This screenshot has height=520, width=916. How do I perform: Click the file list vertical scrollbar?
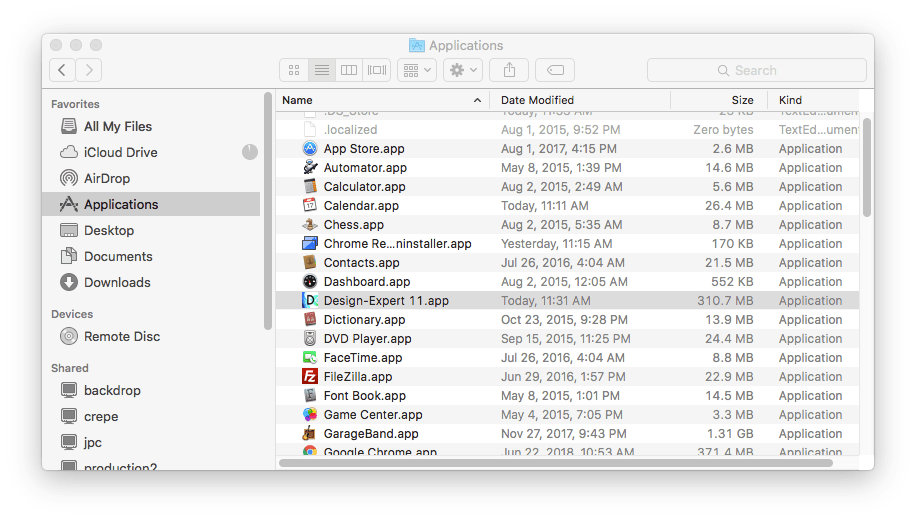867,167
